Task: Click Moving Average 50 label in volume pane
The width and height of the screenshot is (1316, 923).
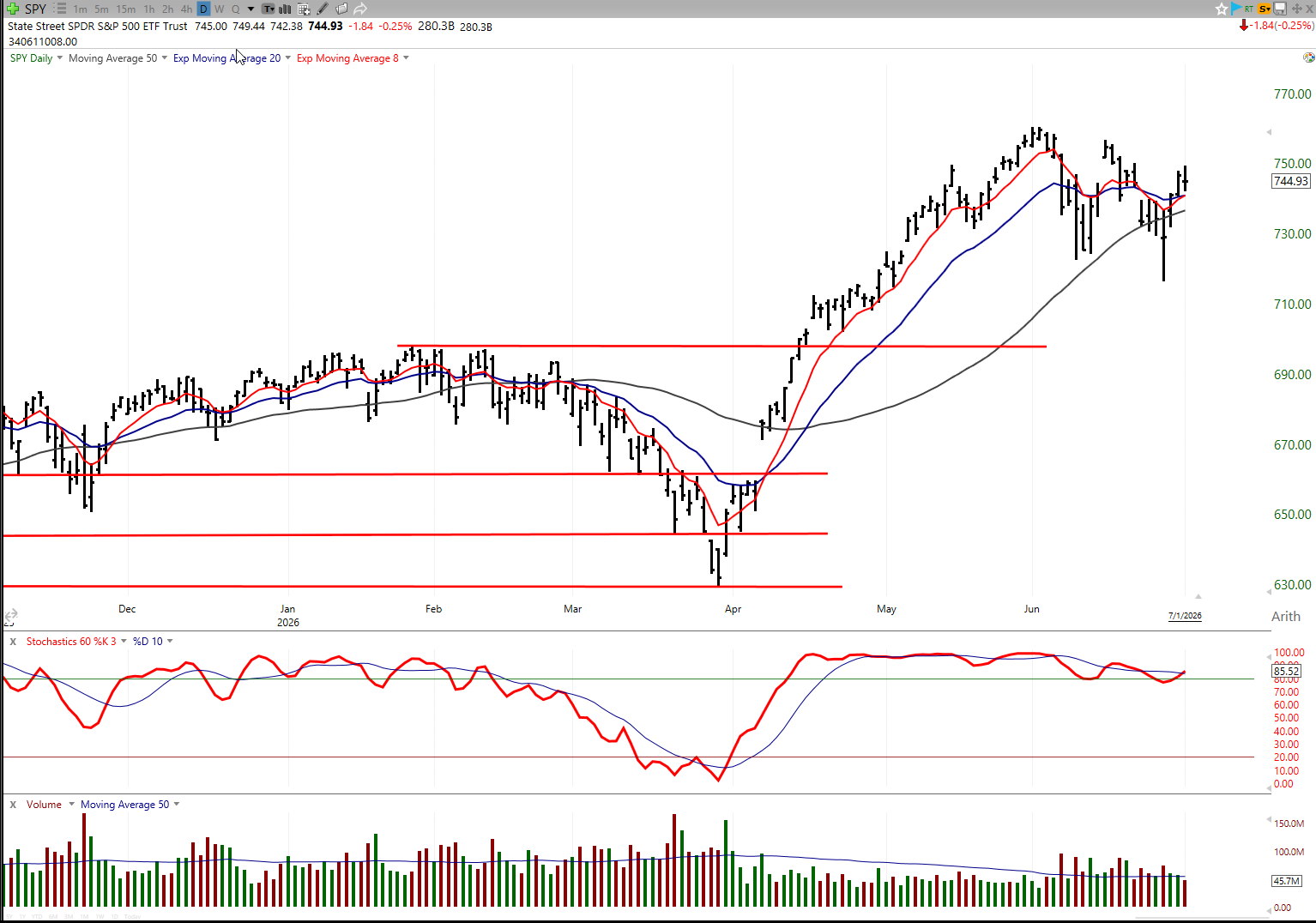Action: [x=125, y=805]
